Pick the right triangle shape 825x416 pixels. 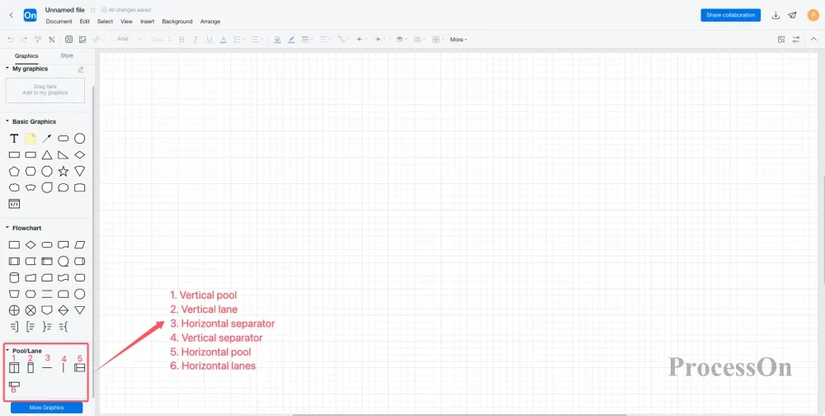pyautogui.click(x=63, y=155)
